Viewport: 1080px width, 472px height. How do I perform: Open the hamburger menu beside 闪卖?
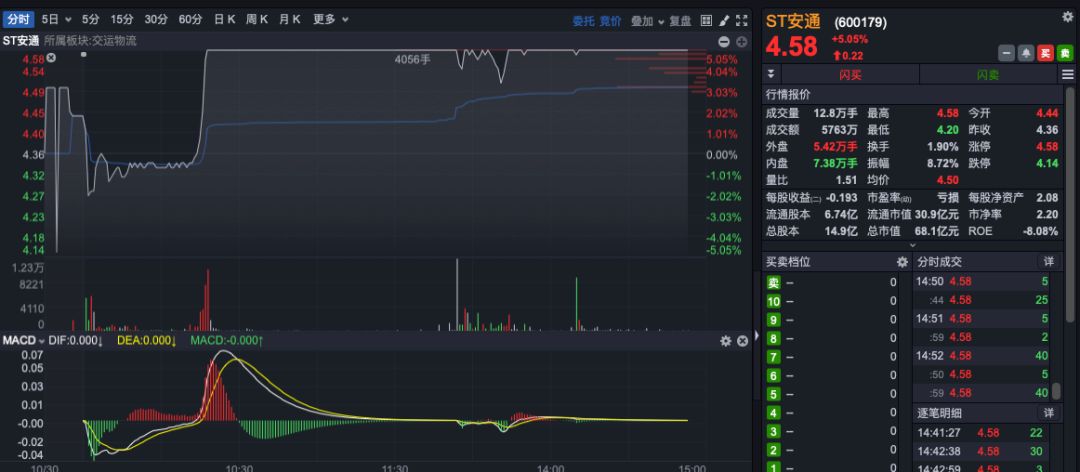1068,74
